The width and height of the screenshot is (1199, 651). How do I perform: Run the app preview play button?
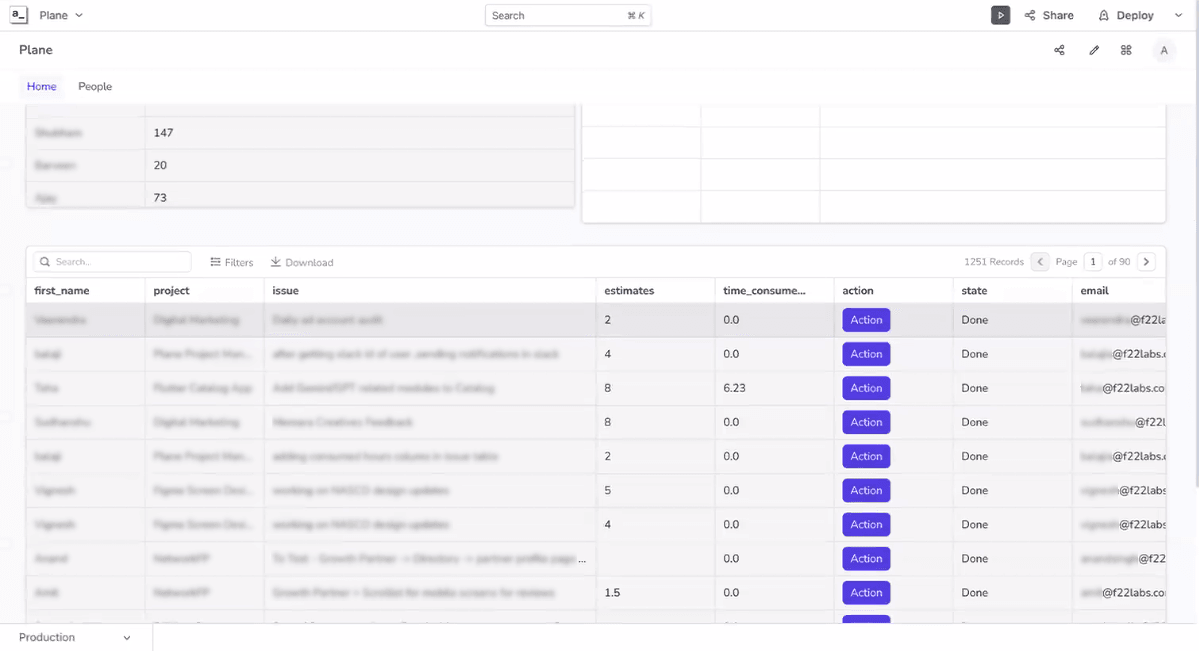point(1000,15)
